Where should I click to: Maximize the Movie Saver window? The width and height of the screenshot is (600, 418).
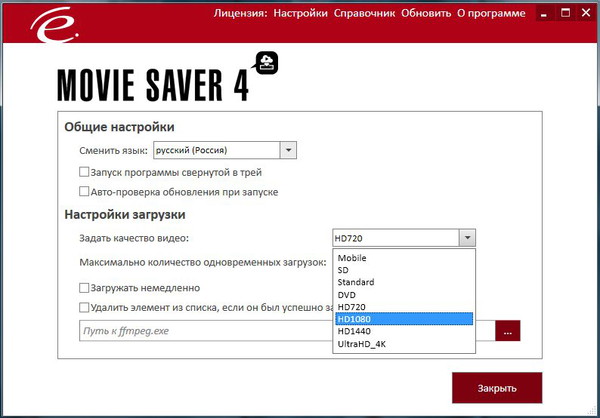click(566, 14)
